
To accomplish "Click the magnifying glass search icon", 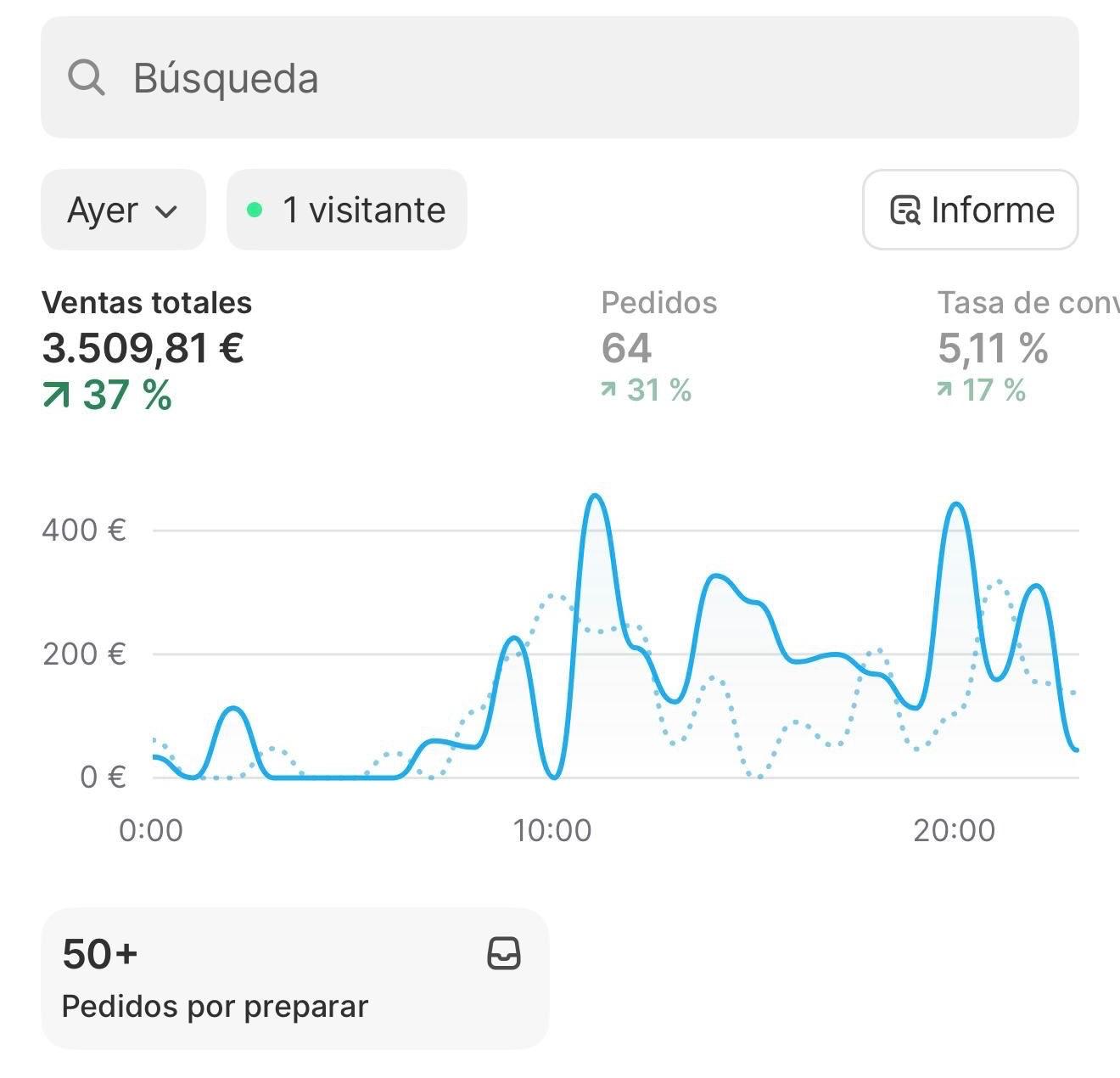I will click(86, 78).
